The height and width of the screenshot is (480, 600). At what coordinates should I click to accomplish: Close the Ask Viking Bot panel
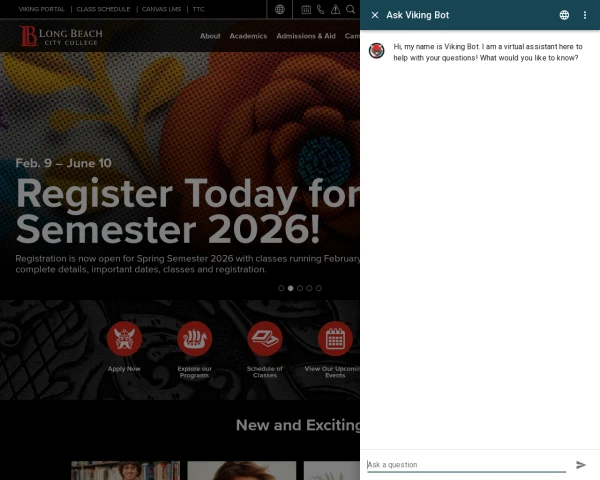point(375,15)
